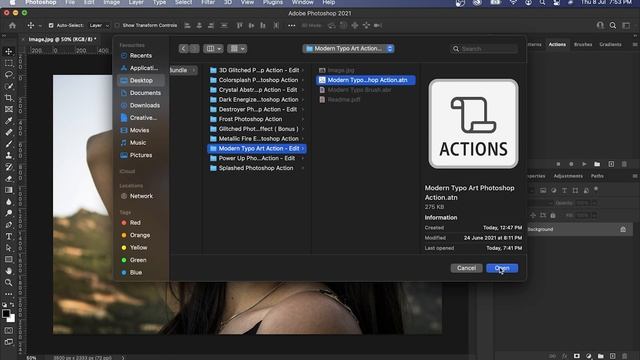Click the three dots in options bar
This screenshot has width=640, height=360.
click(x=291, y=25)
